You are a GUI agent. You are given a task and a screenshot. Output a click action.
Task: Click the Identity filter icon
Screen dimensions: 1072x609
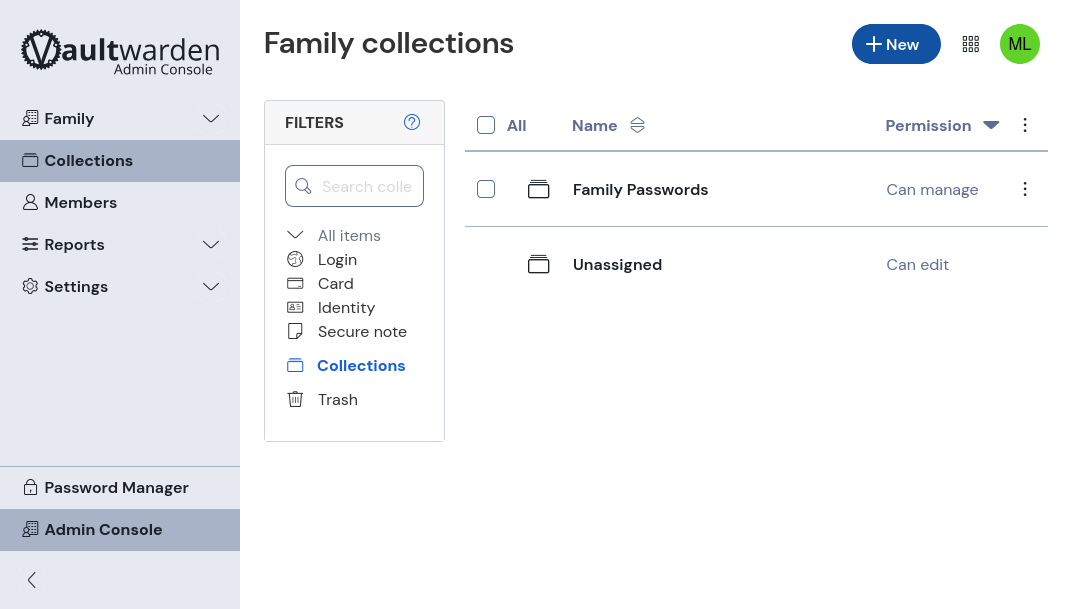[295, 307]
